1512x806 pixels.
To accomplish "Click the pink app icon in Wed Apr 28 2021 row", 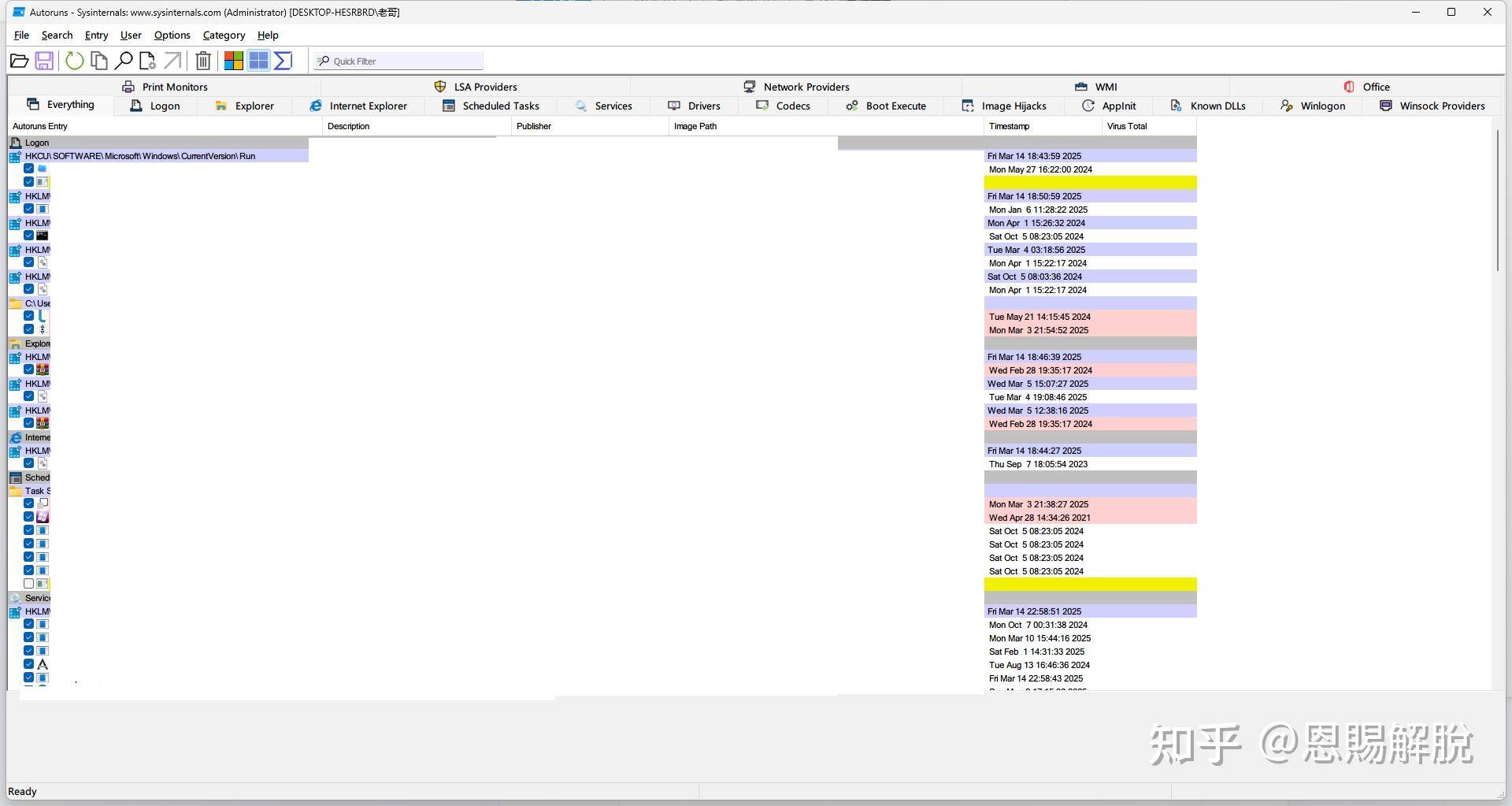I will pos(43,517).
